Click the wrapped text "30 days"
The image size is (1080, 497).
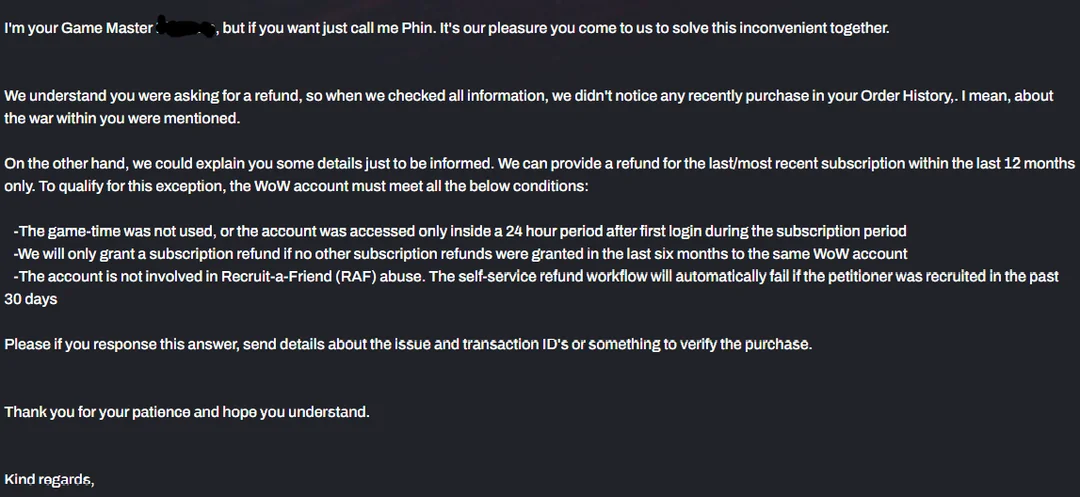[31, 299]
